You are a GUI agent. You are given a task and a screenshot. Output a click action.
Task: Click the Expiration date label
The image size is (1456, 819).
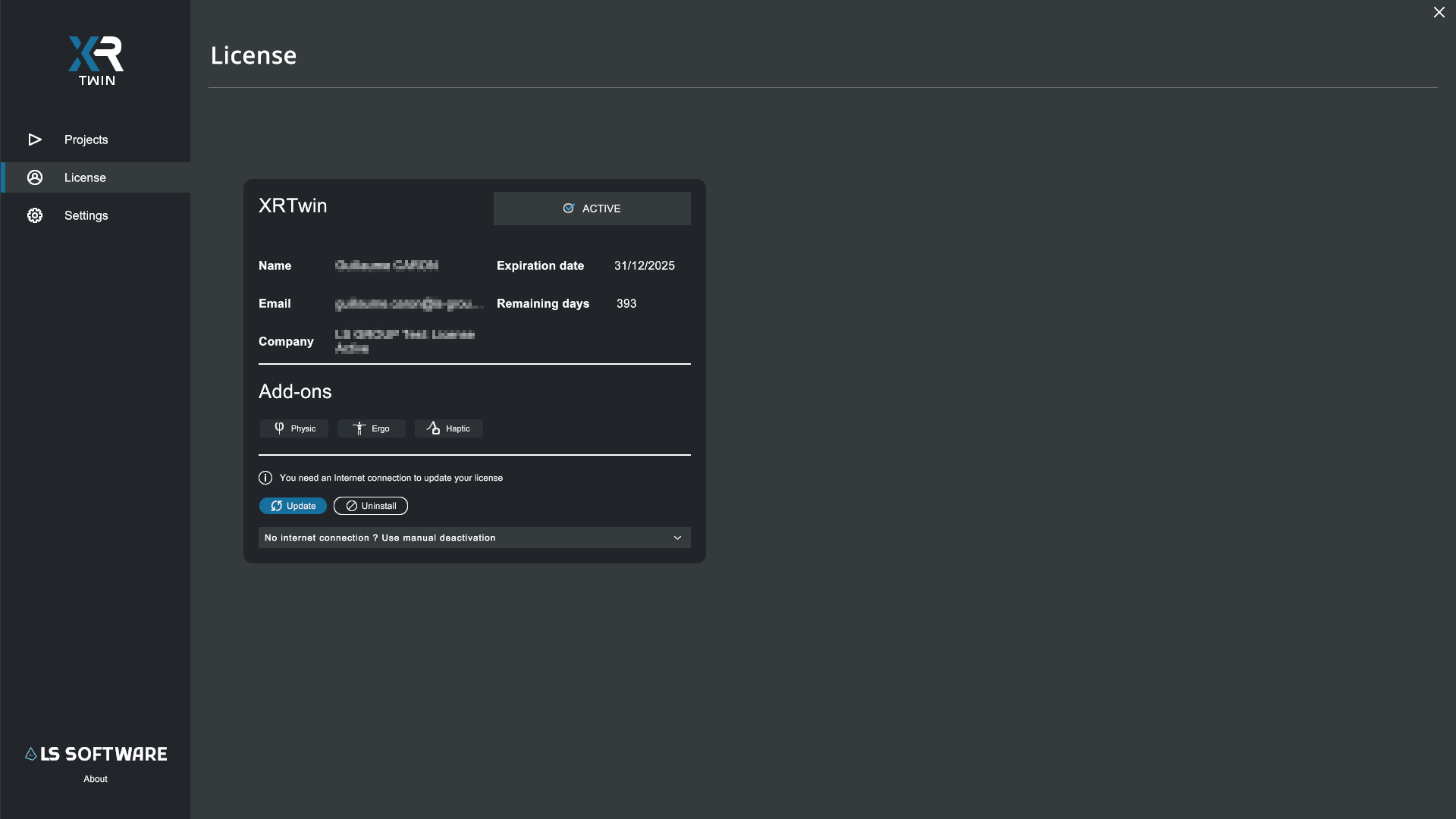pos(541,265)
